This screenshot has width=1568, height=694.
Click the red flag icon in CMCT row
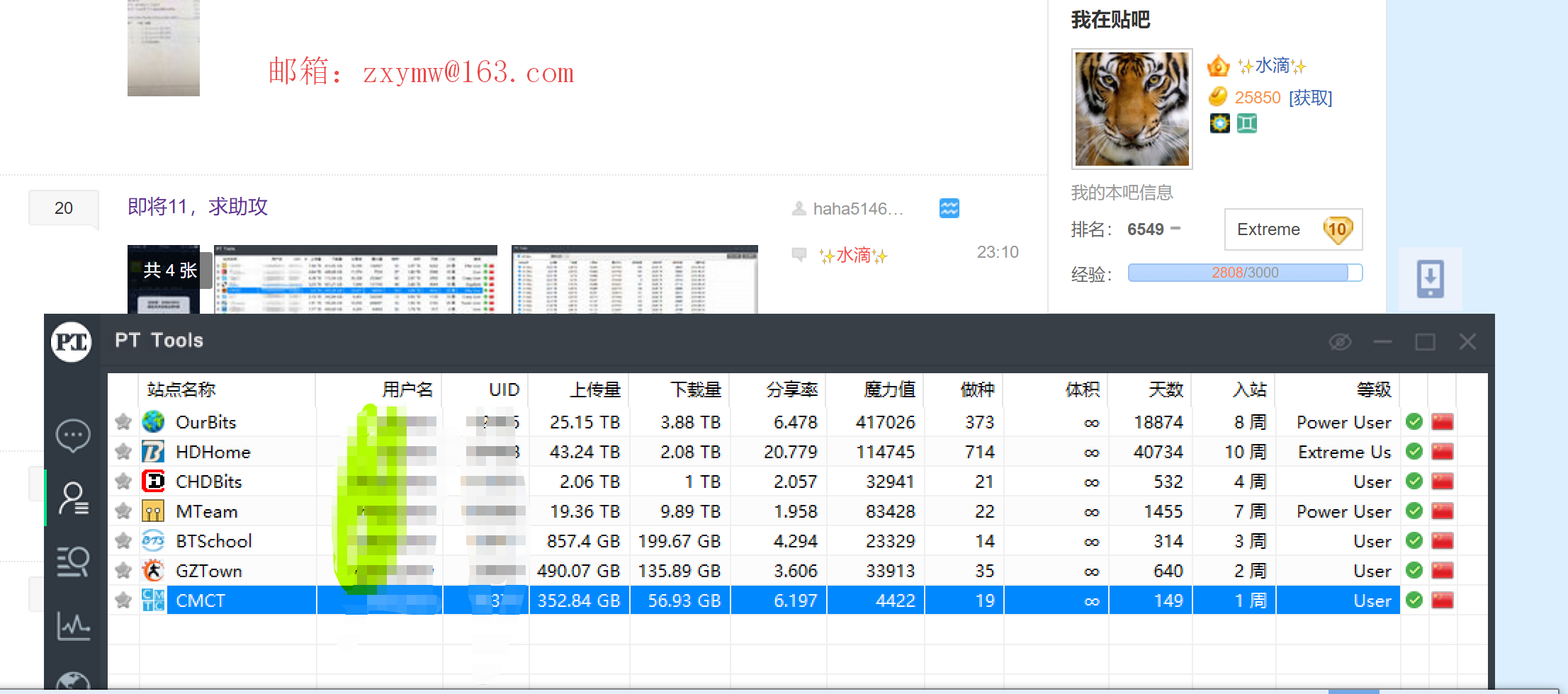pyautogui.click(x=1443, y=601)
